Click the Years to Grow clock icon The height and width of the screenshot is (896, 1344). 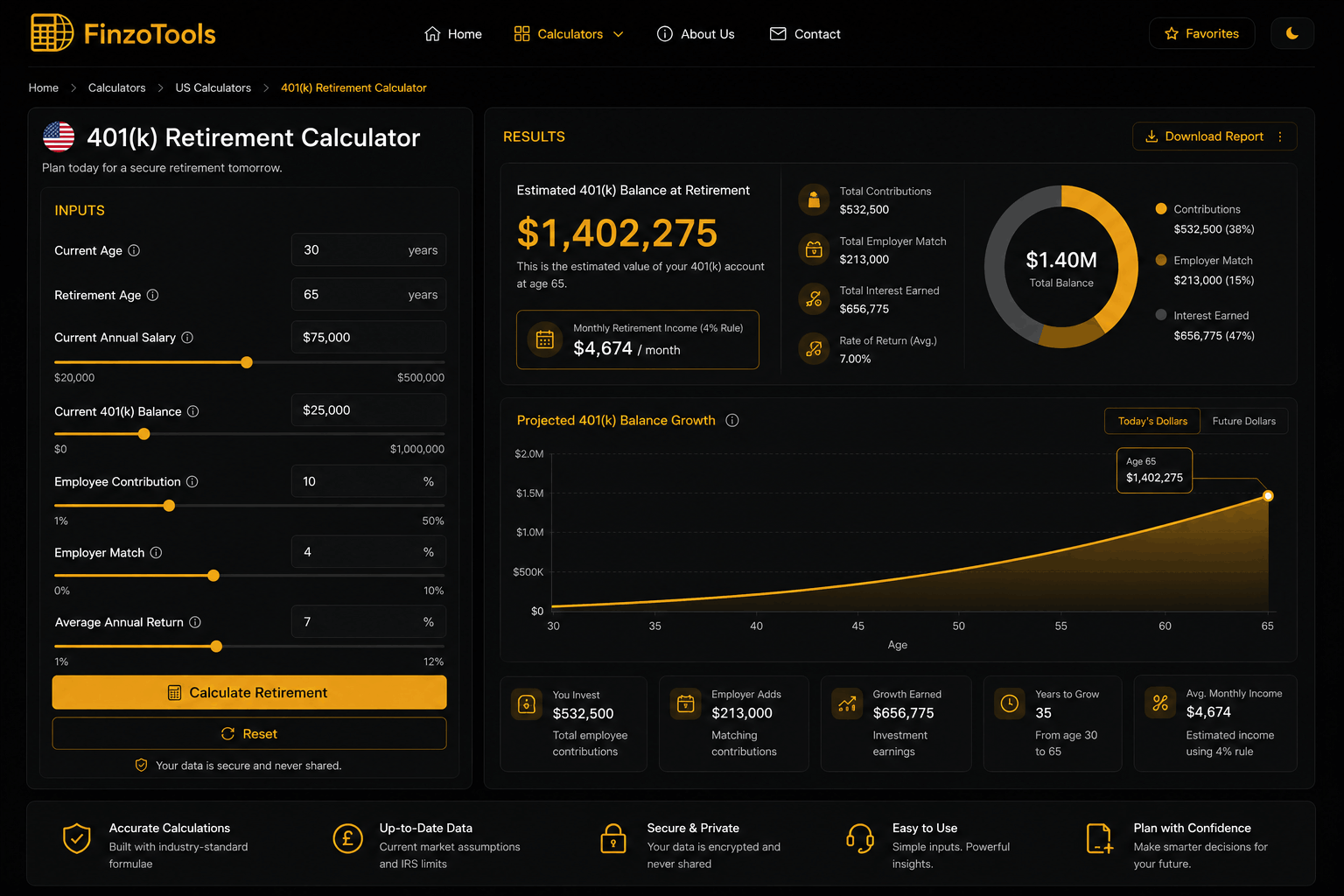click(x=1010, y=703)
